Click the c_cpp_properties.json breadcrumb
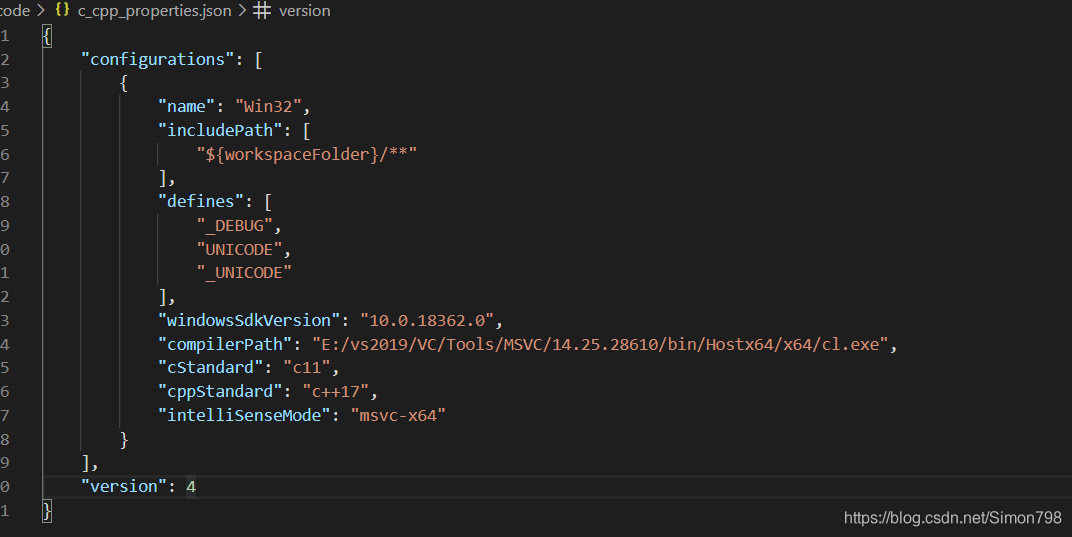1072x537 pixels. 155,11
